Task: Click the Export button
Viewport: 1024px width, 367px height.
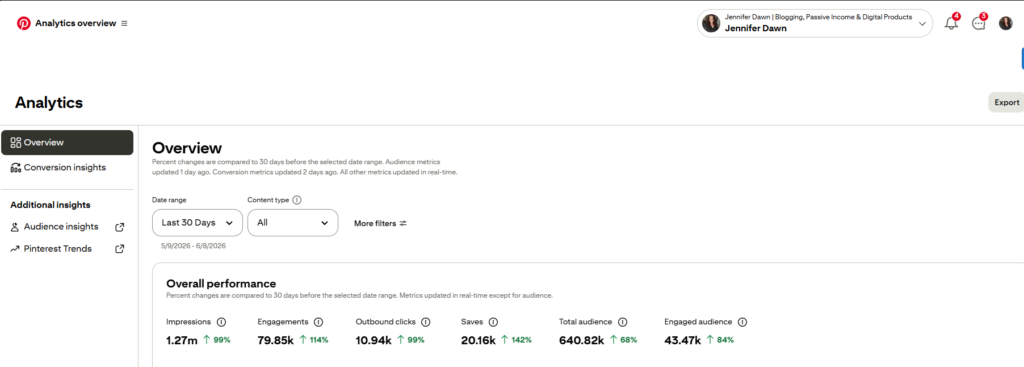Action: (x=1006, y=102)
